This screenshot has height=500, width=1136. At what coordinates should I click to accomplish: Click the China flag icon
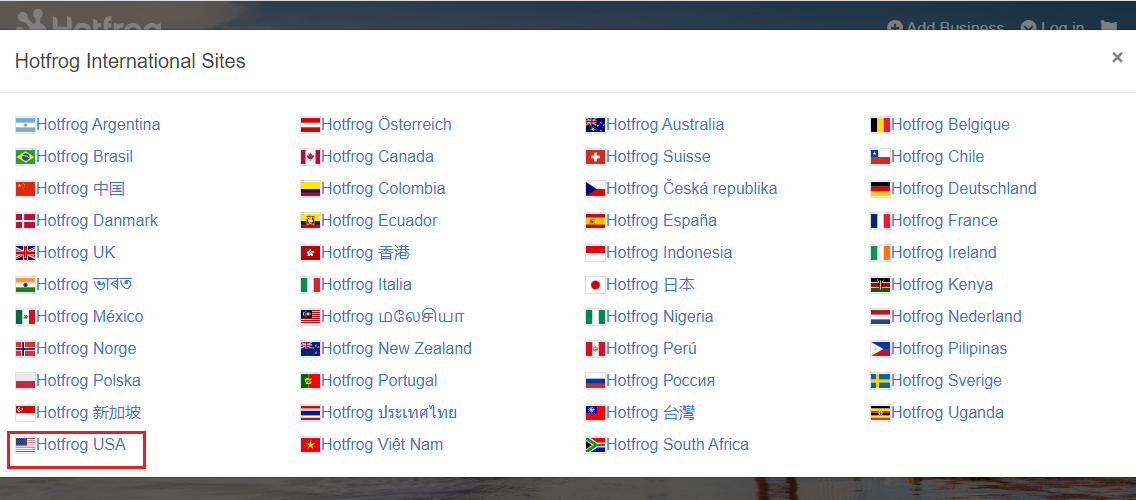click(x=25, y=189)
